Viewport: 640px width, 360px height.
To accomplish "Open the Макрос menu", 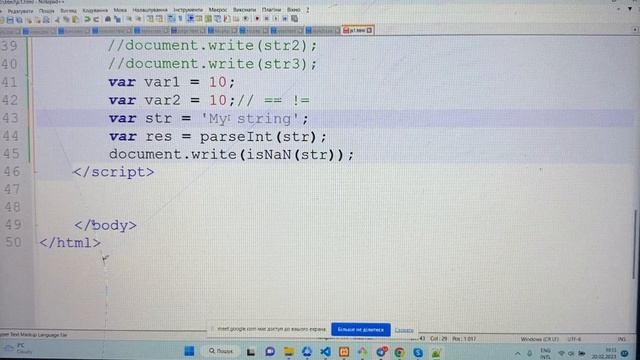I will coord(218,10).
